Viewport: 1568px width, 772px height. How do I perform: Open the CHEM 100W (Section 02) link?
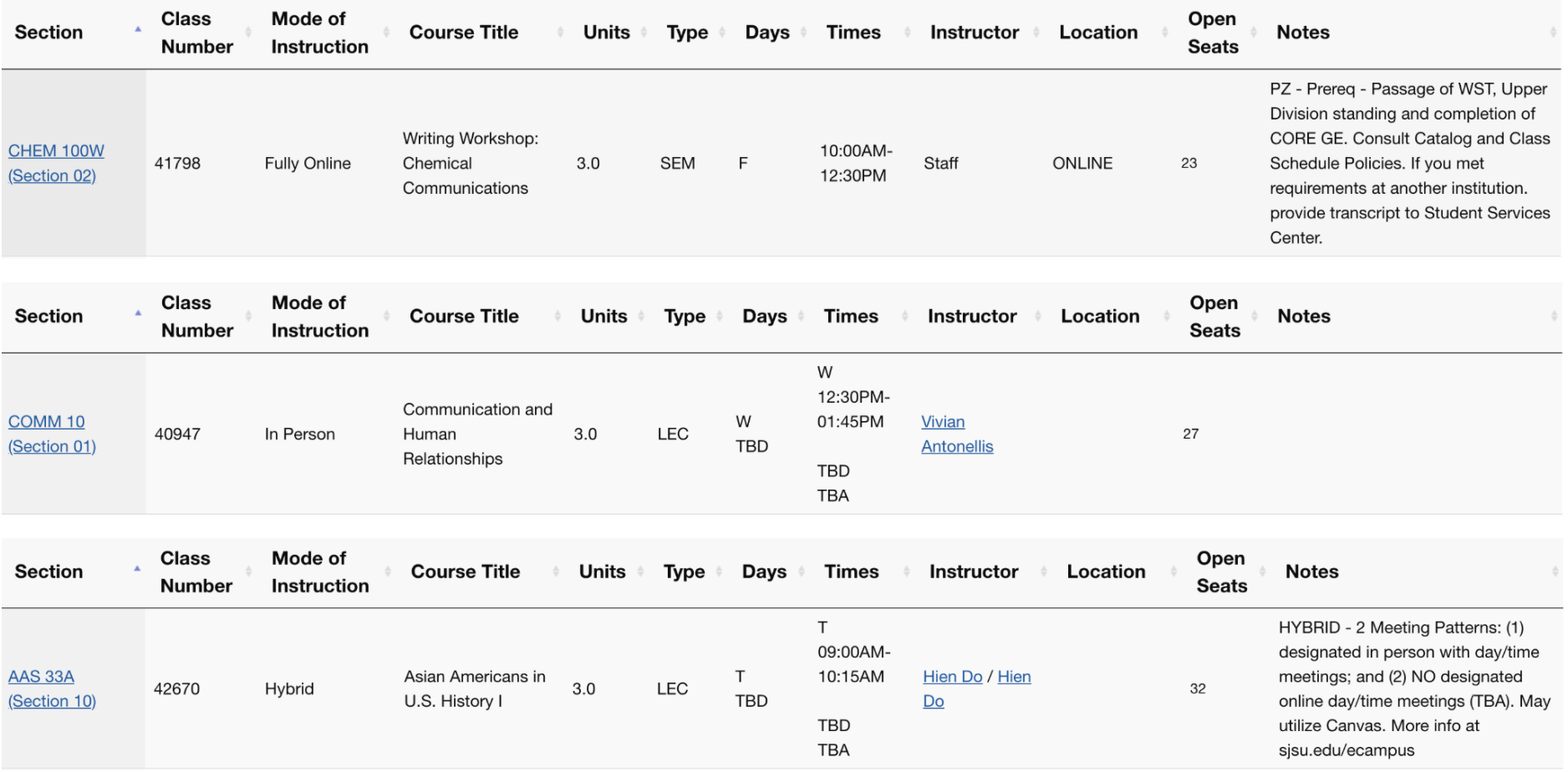[x=55, y=163]
